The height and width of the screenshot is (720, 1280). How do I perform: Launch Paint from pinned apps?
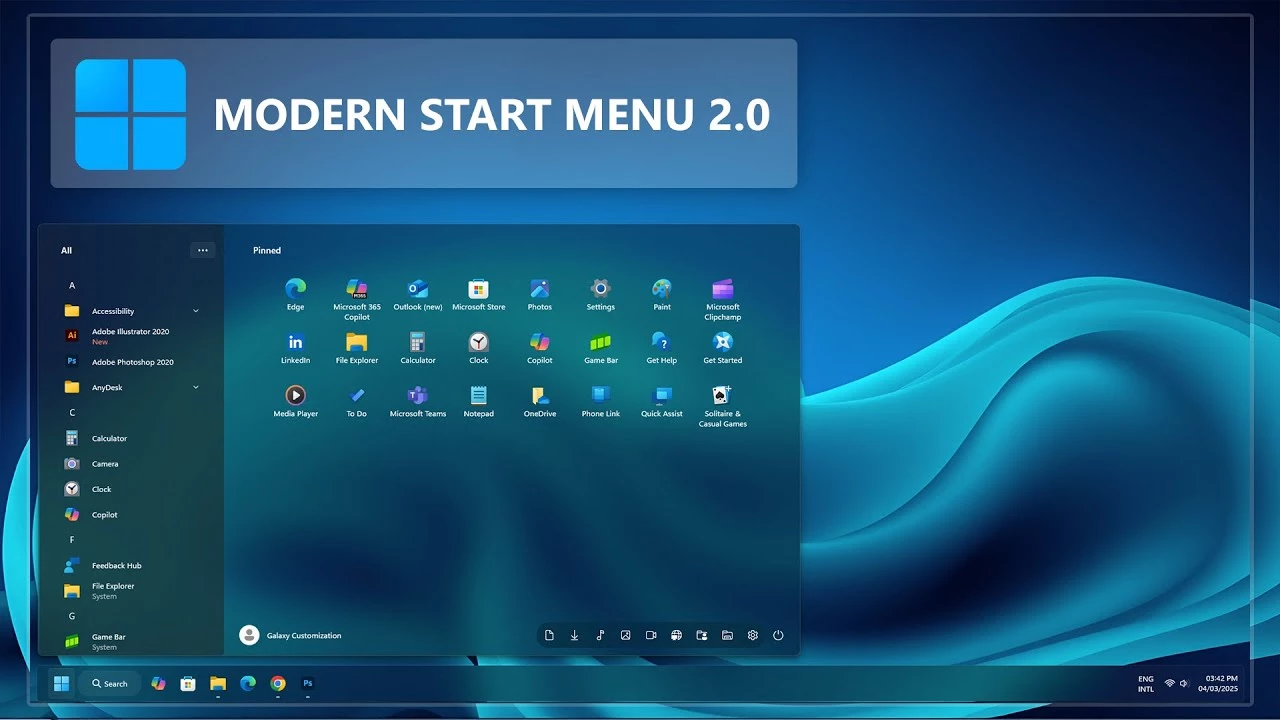pyautogui.click(x=662, y=295)
